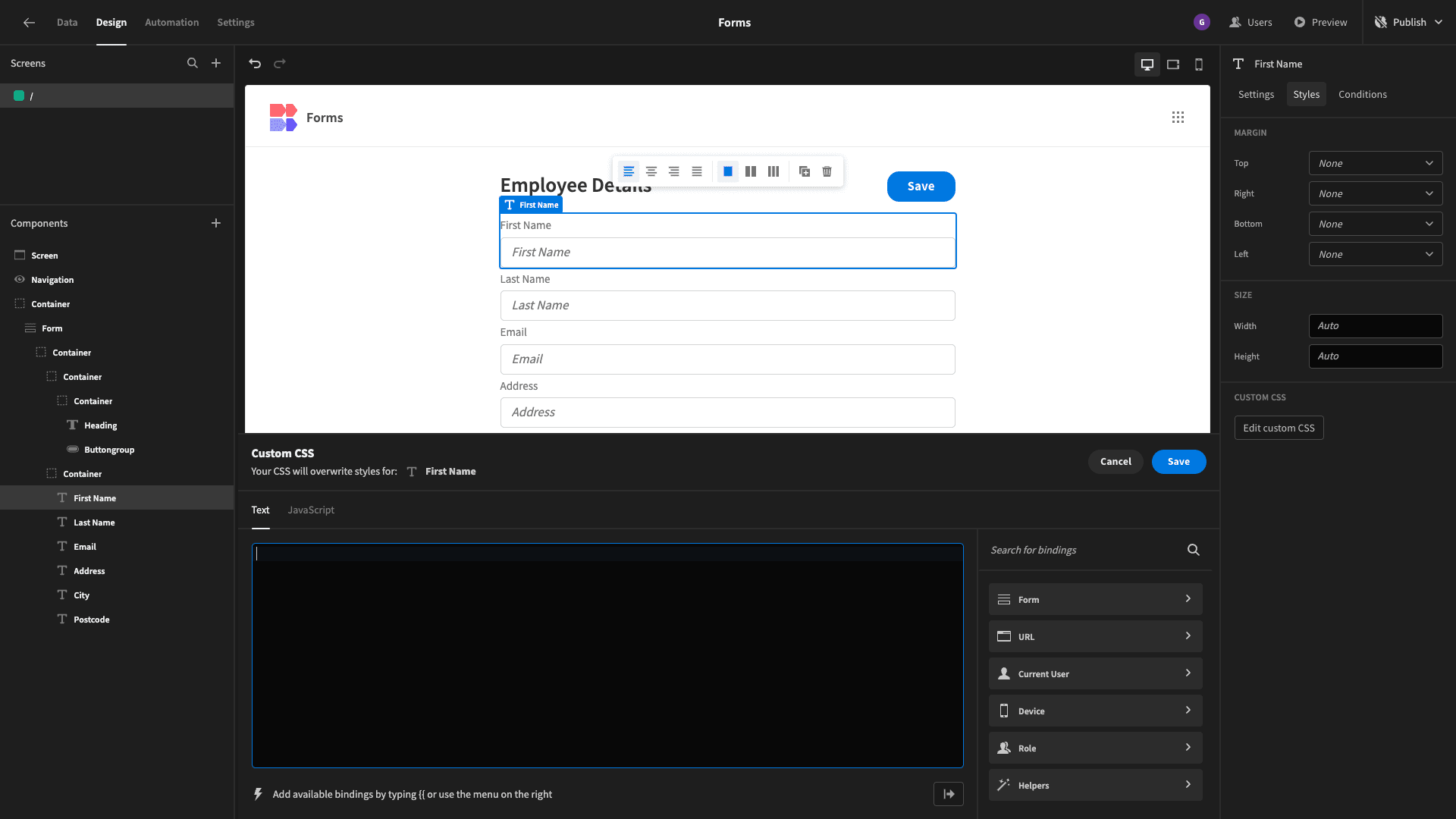Image resolution: width=1456 pixels, height=819 pixels.
Task: Align text center in component toolbar
Action: coord(651,171)
